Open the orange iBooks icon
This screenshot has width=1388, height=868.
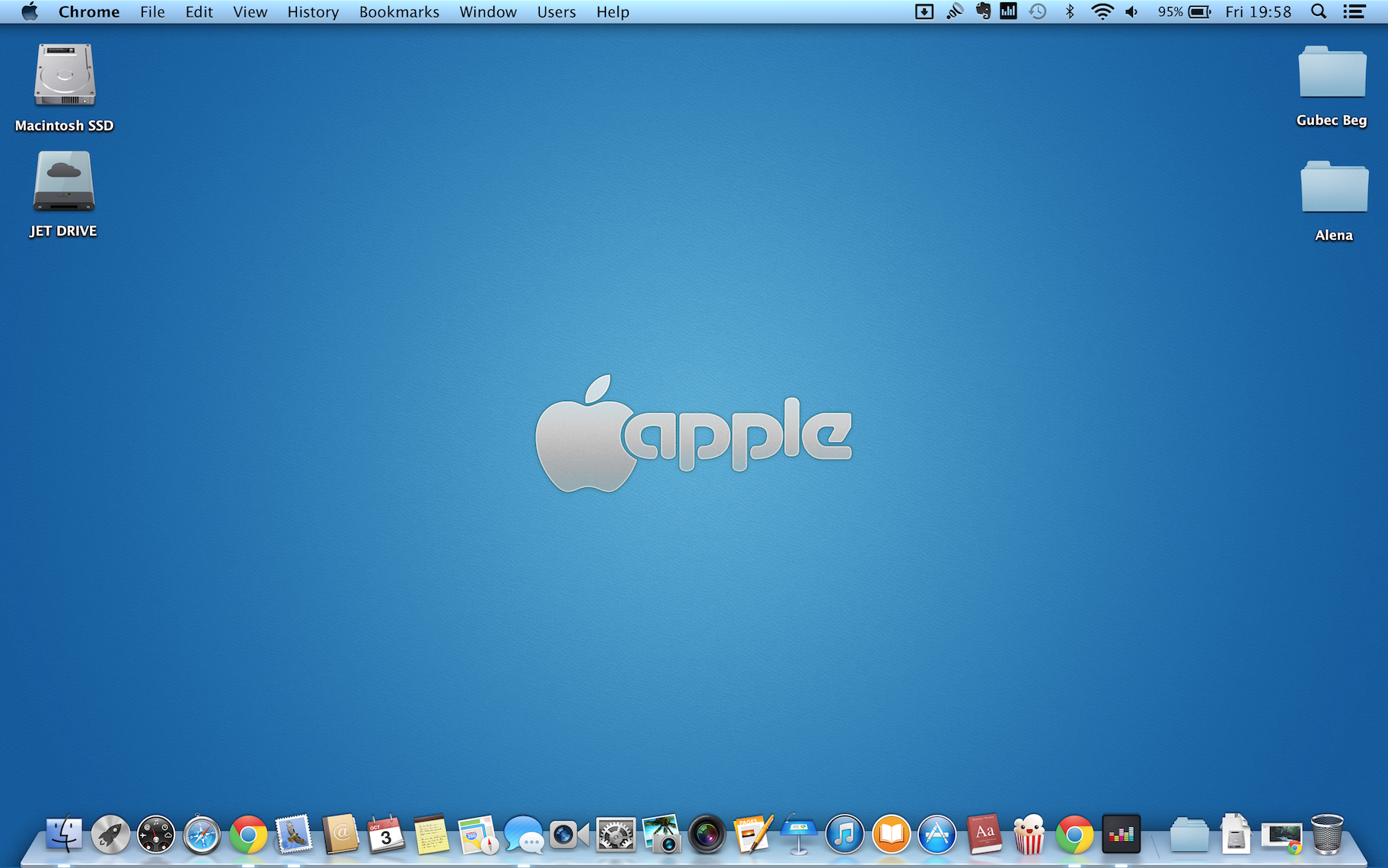click(x=891, y=834)
